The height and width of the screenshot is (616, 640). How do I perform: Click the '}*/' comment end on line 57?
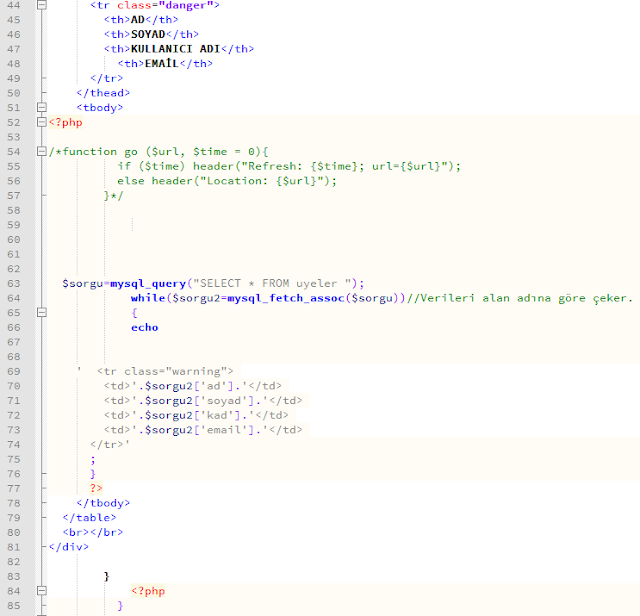point(113,196)
